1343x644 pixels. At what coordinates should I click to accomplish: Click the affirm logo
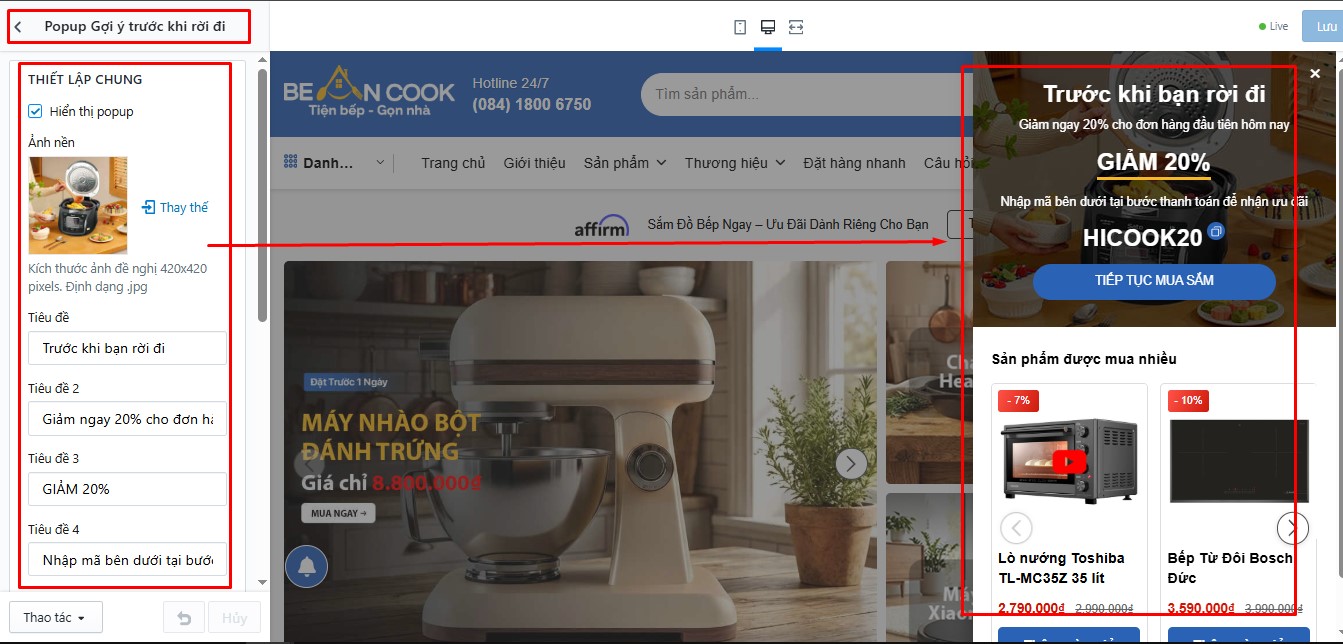click(601, 226)
